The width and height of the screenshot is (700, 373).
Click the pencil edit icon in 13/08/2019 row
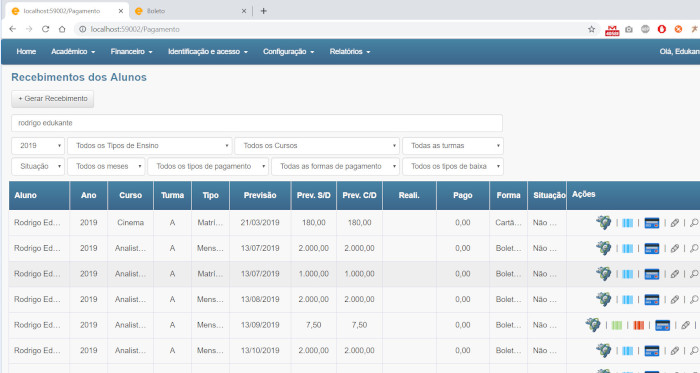click(x=675, y=299)
